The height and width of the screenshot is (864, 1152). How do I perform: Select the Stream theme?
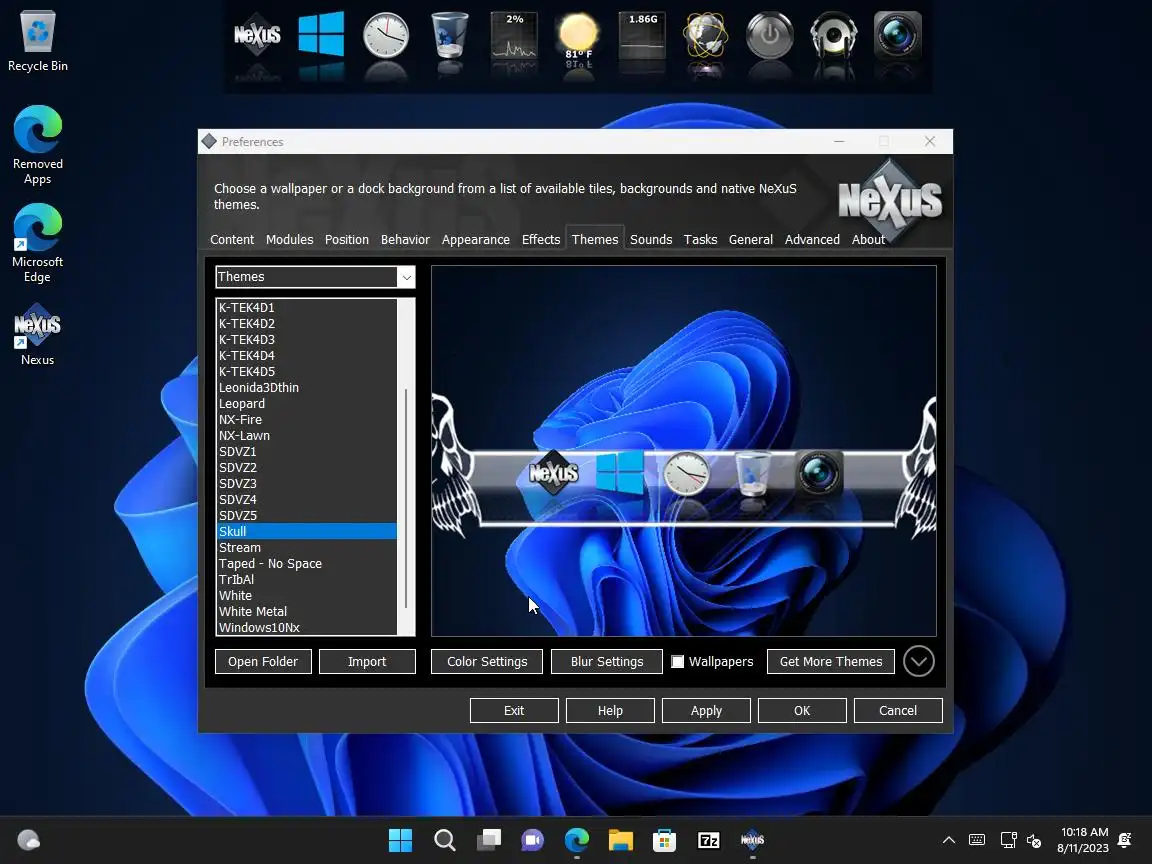tap(306, 547)
